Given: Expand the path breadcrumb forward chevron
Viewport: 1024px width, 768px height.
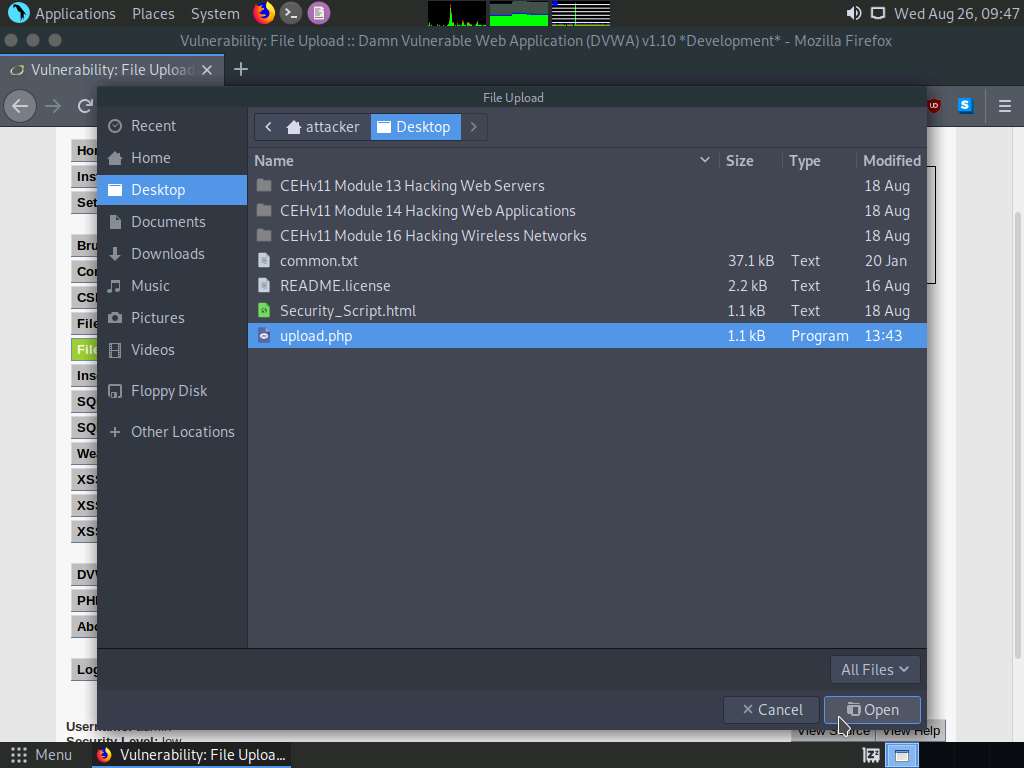Looking at the screenshot, I should tap(473, 127).
